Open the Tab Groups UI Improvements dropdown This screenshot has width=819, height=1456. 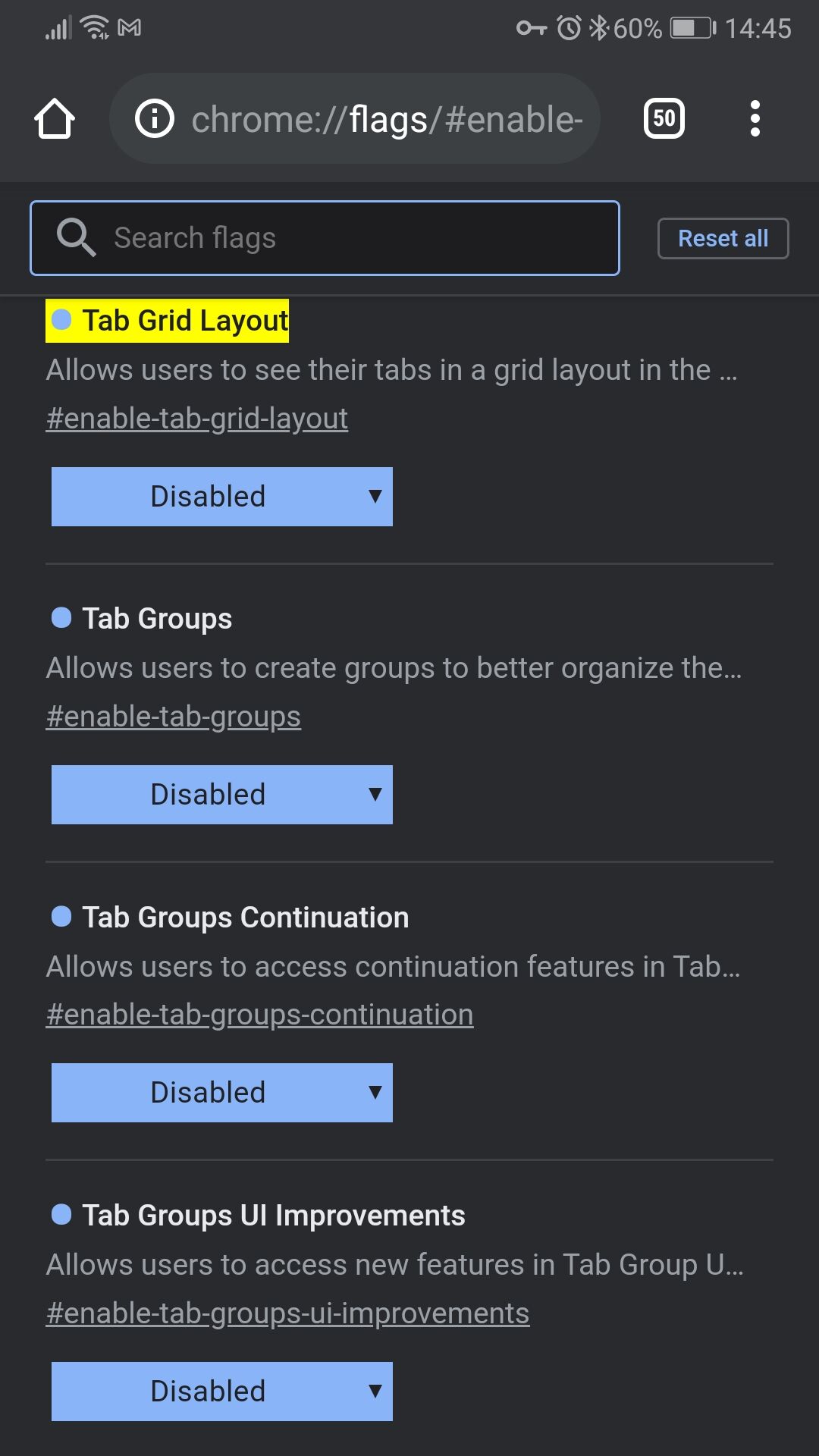[x=222, y=1392]
